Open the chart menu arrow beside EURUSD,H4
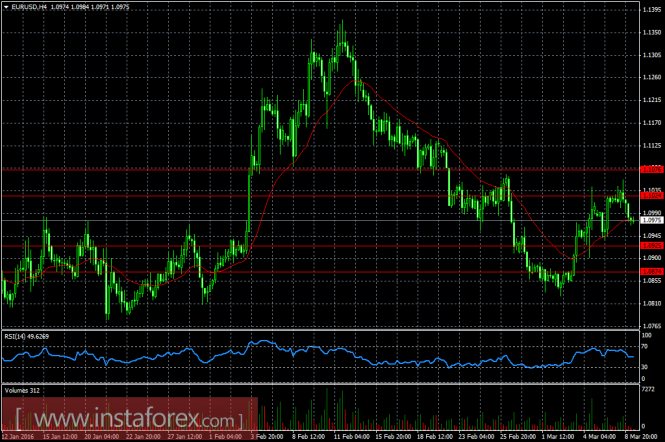Viewport: 665px width, 442px height. coord(6,7)
